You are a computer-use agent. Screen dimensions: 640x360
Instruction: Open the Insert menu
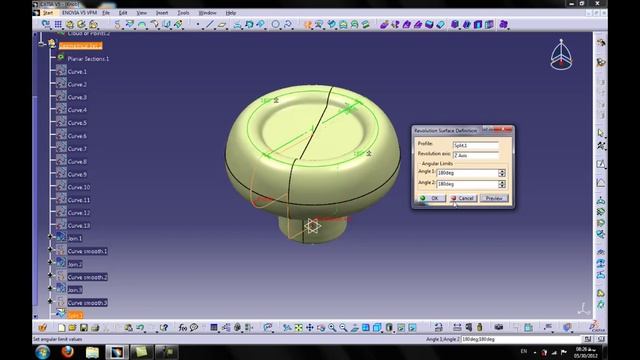(x=162, y=13)
